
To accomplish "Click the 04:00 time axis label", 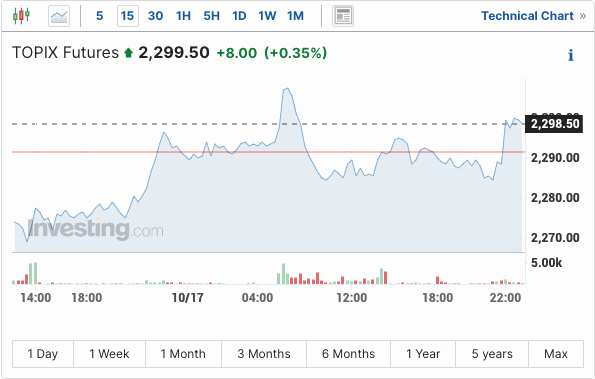I will [x=257, y=298].
